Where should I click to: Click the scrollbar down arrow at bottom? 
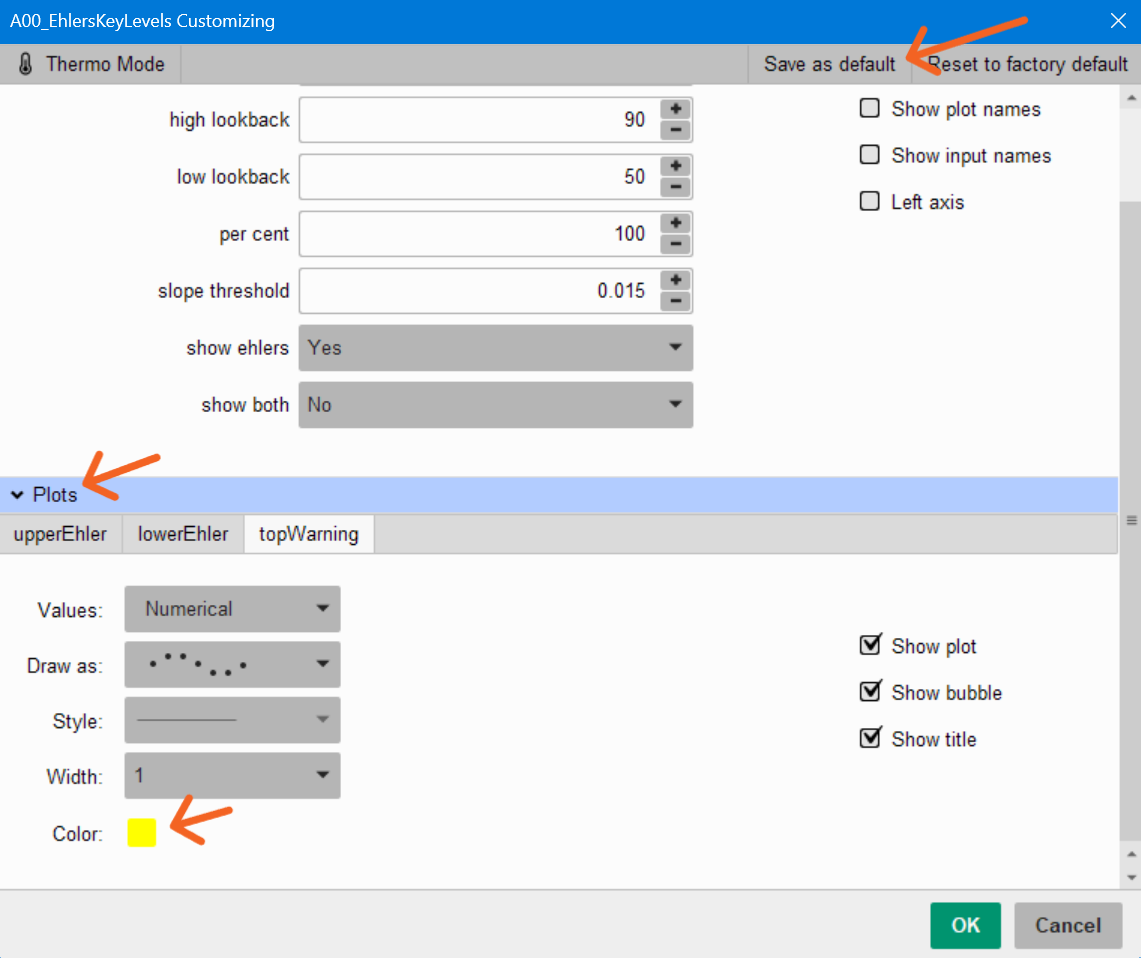(1131, 877)
